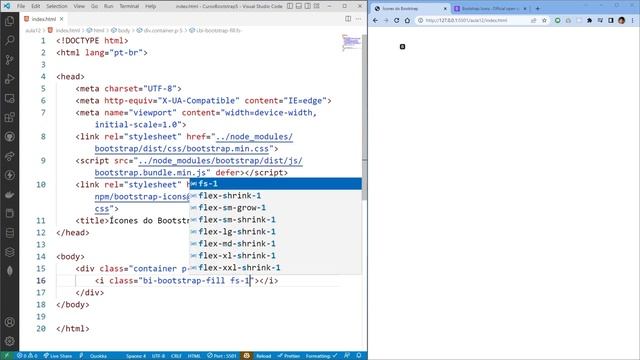Image resolution: width=640 pixels, height=360 pixels.
Task: Open the Manage gear in activity bar
Action: click(9, 341)
